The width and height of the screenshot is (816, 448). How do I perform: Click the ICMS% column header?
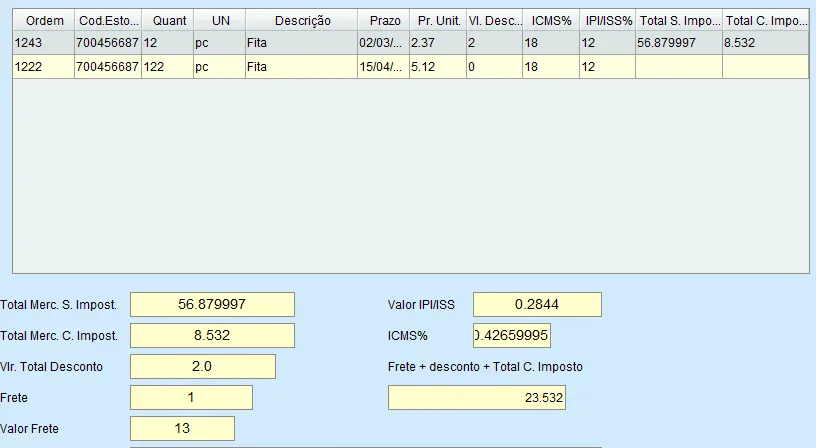(x=551, y=21)
